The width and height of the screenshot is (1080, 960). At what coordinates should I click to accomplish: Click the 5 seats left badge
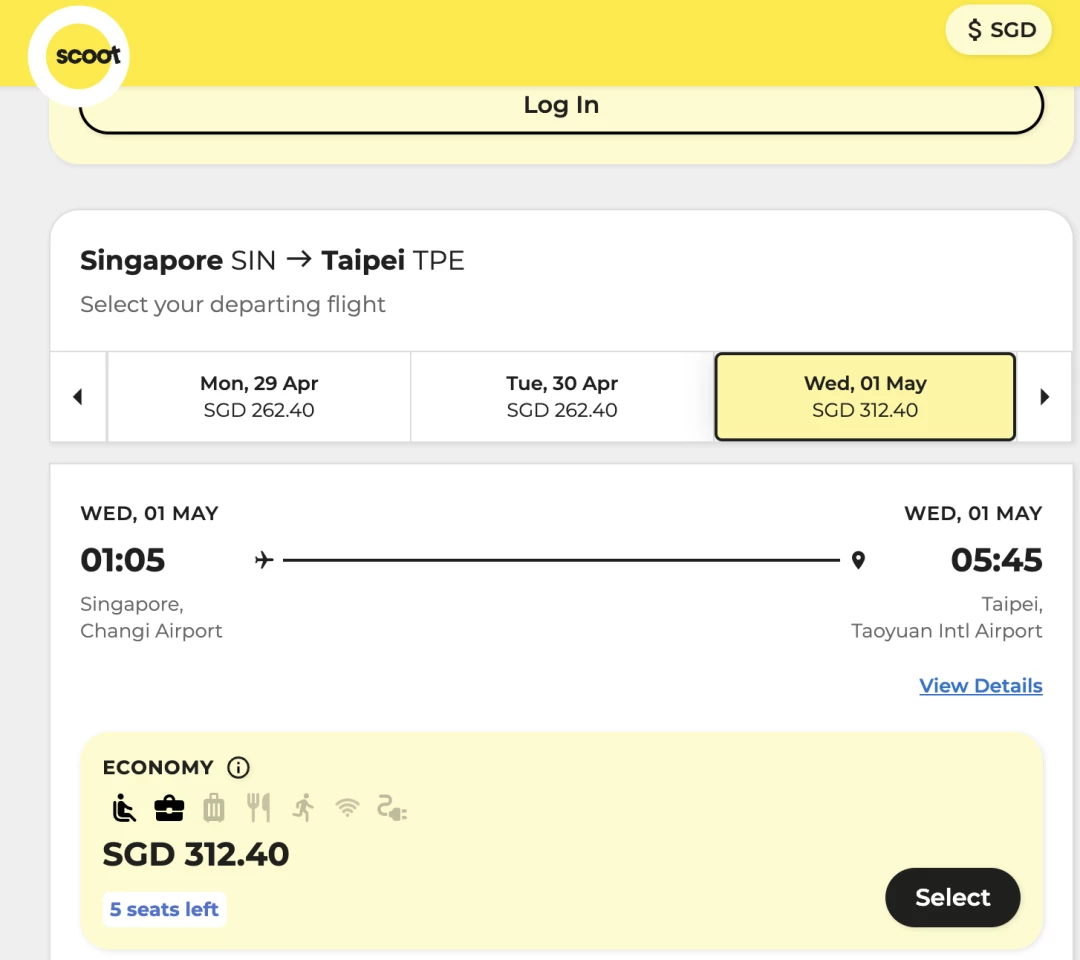[164, 910]
